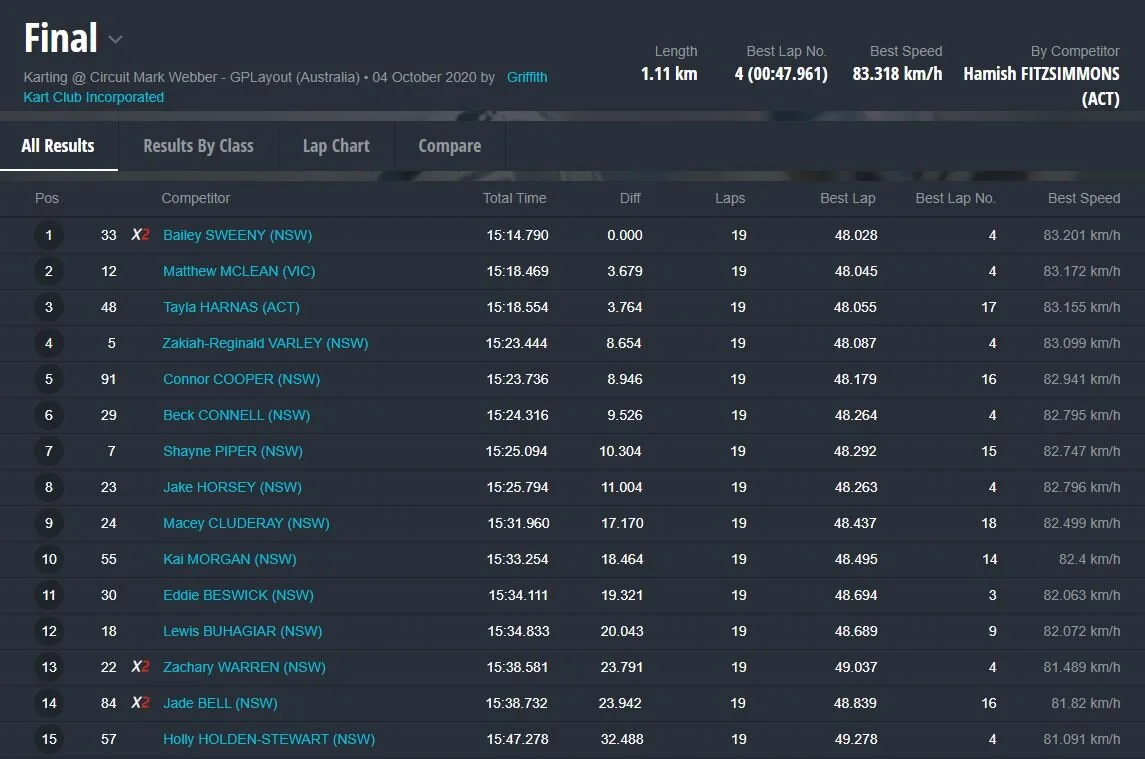Image resolution: width=1145 pixels, height=759 pixels.
Task: Open Zakiah-Reginald VARLEY (NSW) competitor link
Action: [x=265, y=343]
